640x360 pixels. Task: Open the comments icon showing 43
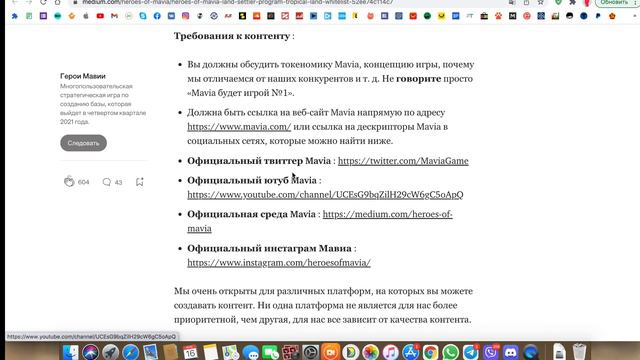[107, 182]
